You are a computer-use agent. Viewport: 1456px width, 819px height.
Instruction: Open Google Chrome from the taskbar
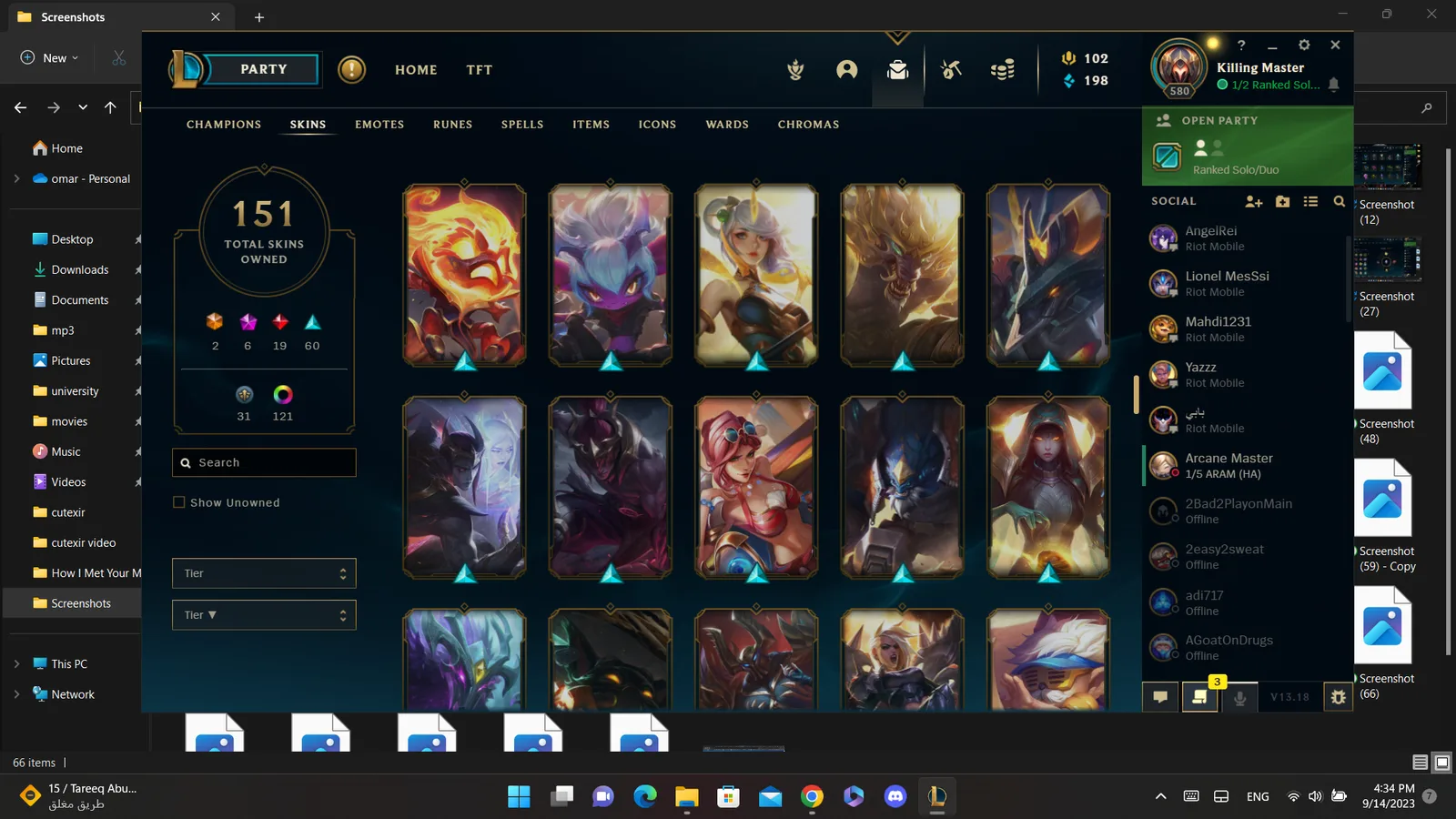(812, 796)
